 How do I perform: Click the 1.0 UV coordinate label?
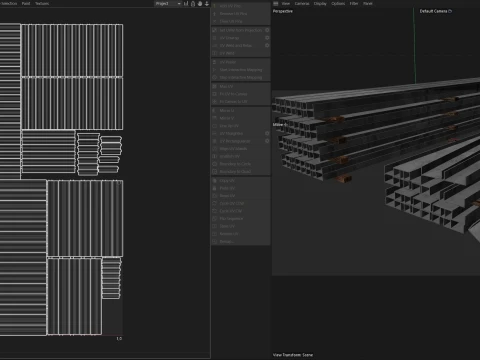coord(119,339)
